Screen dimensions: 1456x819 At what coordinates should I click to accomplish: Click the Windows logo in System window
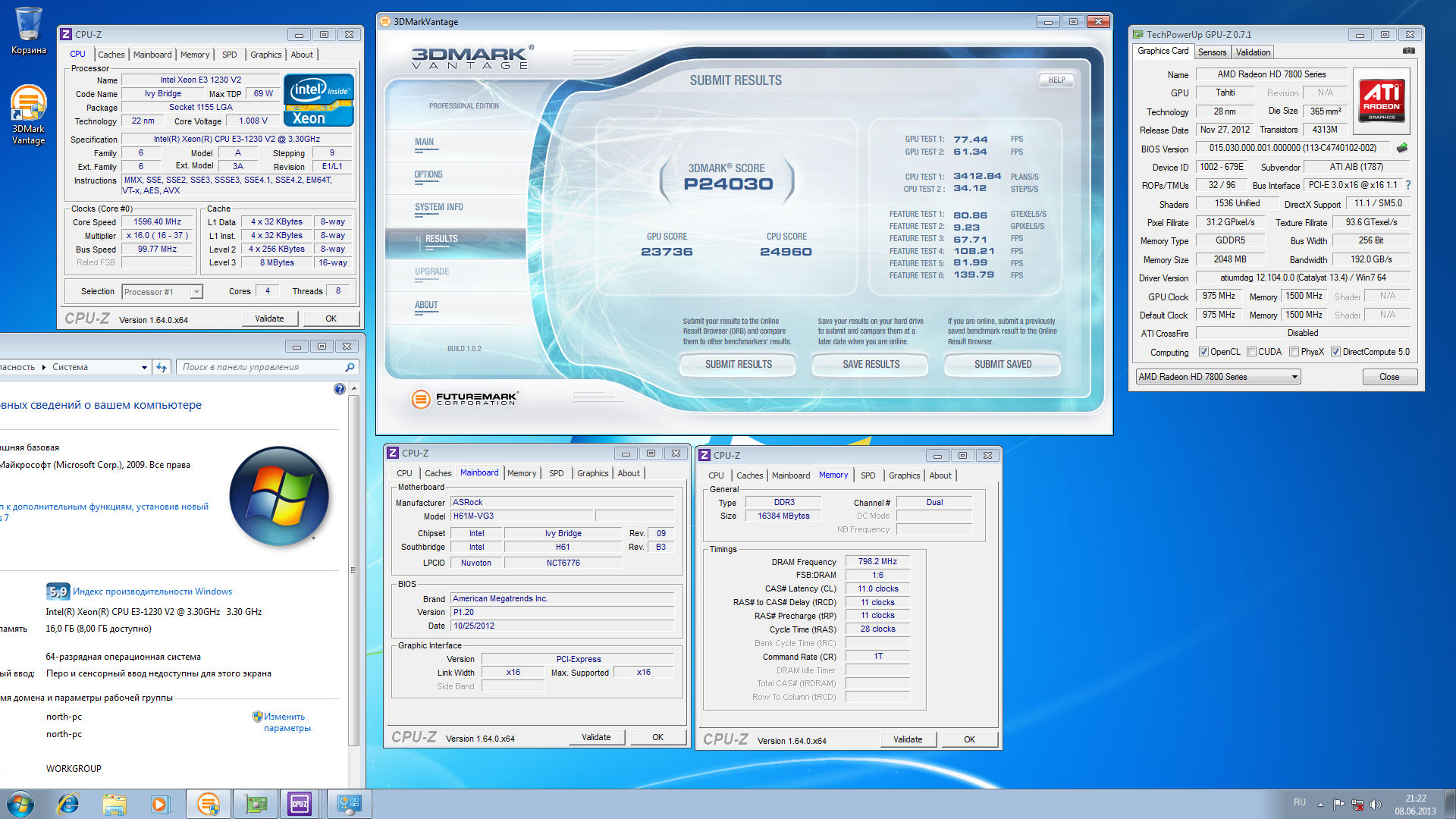pos(279,497)
